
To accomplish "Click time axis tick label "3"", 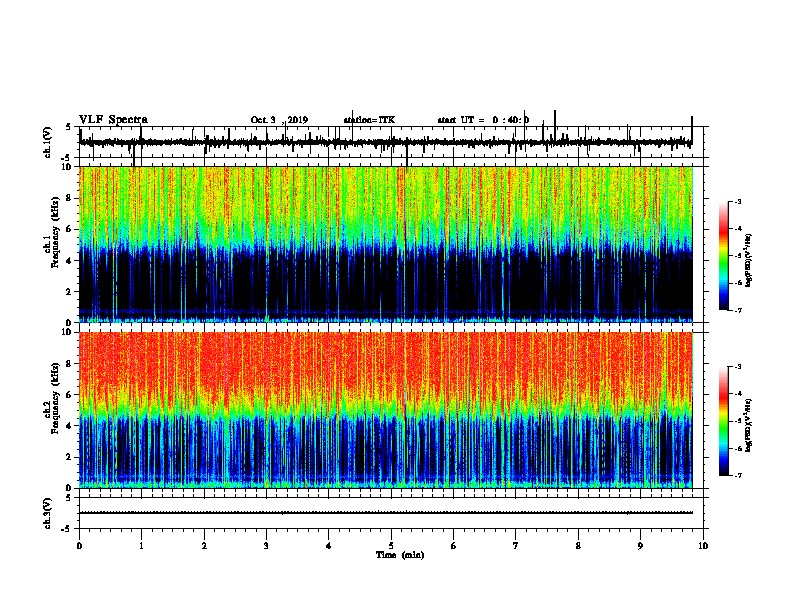I will (266, 546).
